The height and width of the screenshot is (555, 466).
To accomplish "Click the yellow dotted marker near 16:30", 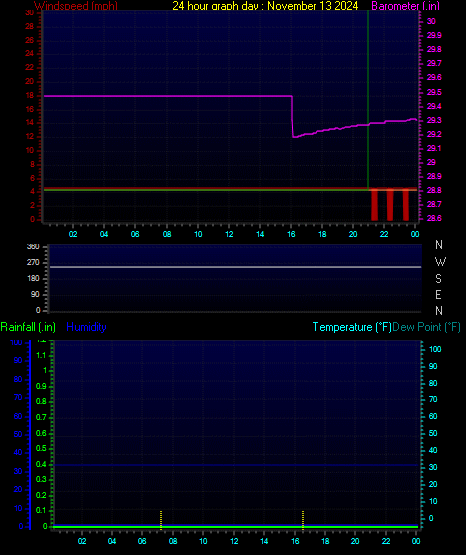I will (x=303, y=520).
